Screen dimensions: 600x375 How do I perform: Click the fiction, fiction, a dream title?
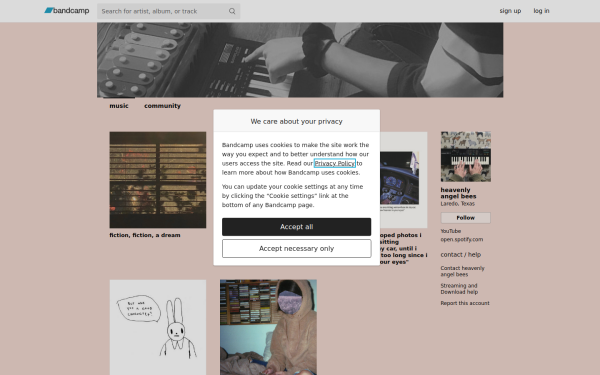click(x=145, y=235)
